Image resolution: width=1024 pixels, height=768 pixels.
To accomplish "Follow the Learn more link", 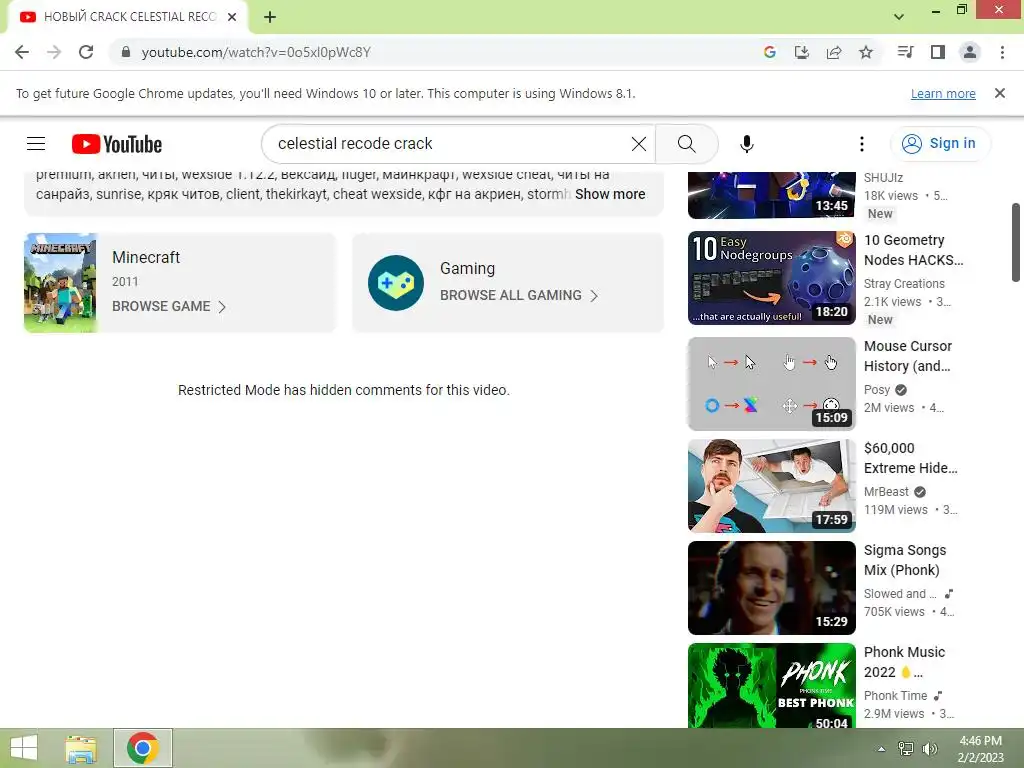I will click(943, 93).
